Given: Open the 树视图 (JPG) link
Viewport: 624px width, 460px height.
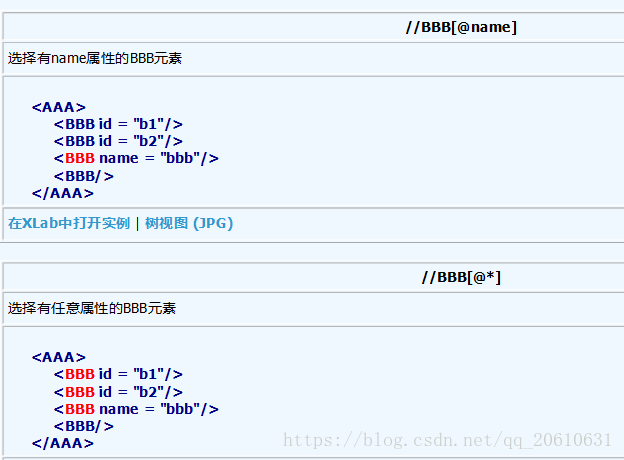Looking at the screenshot, I should point(189,223).
